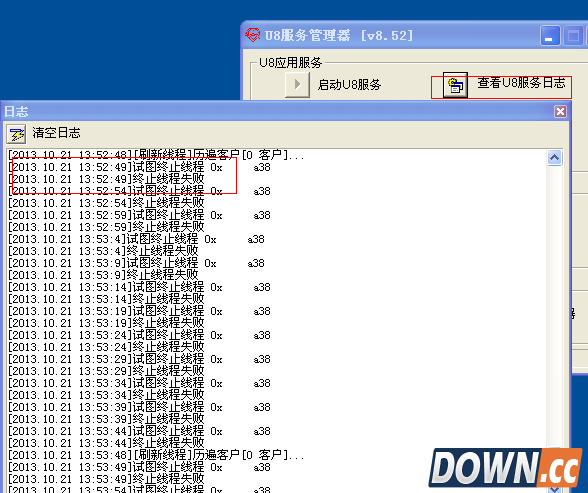
Task: Select log line 13:53:44 试图终止线程
Action: [x=139, y=431]
